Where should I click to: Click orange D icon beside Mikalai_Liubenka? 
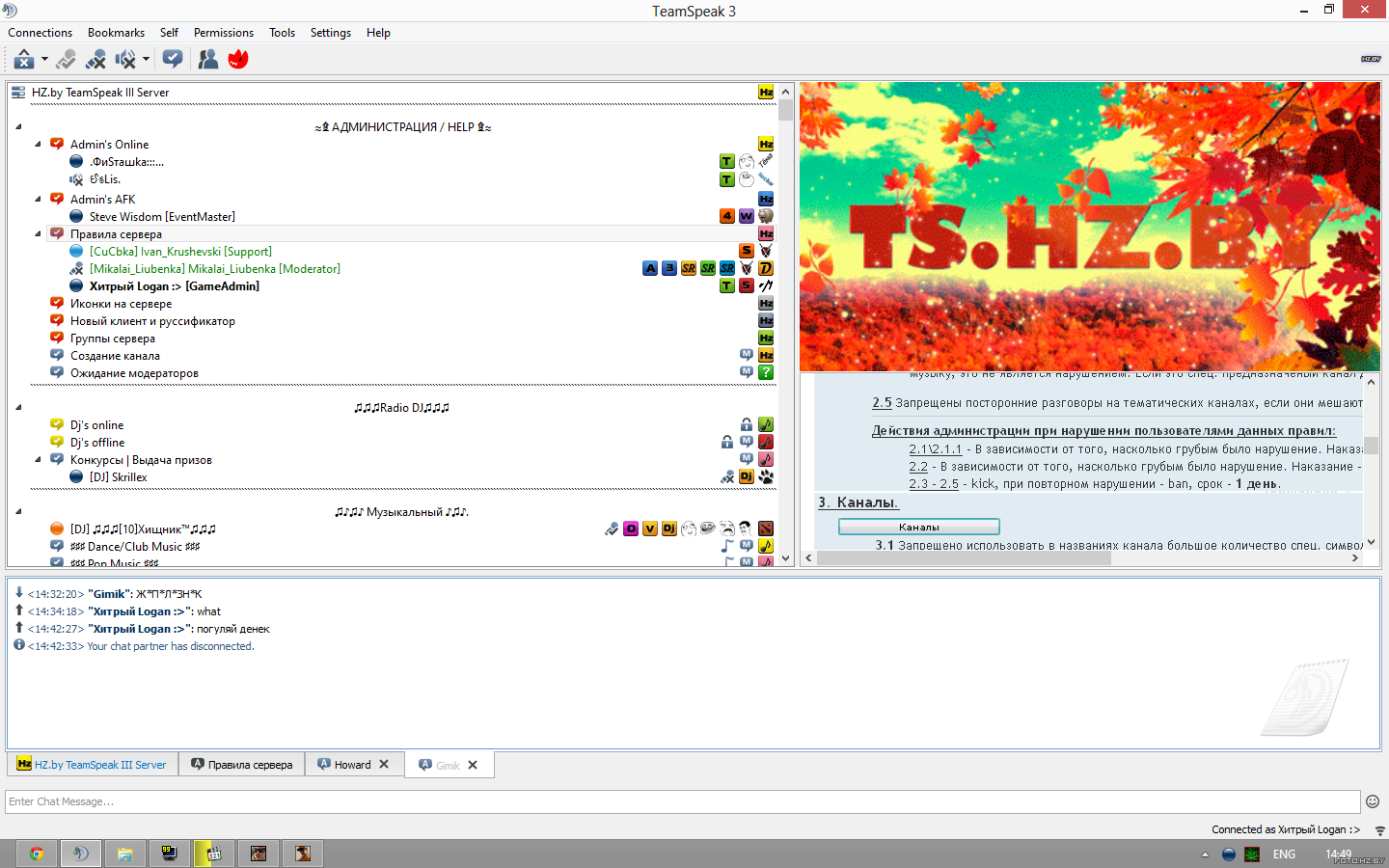click(x=766, y=269)
